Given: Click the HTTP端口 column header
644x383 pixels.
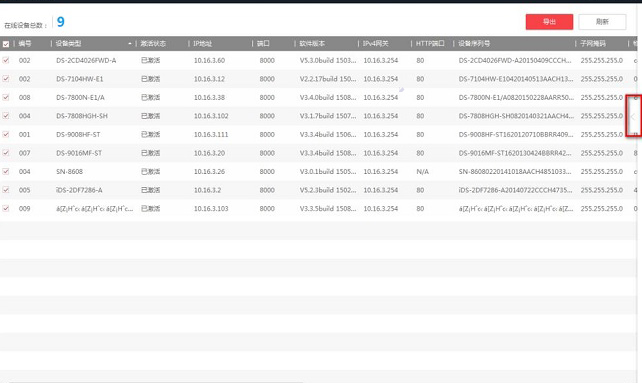Looking at the screenshot, I should [x=430, y=44].
